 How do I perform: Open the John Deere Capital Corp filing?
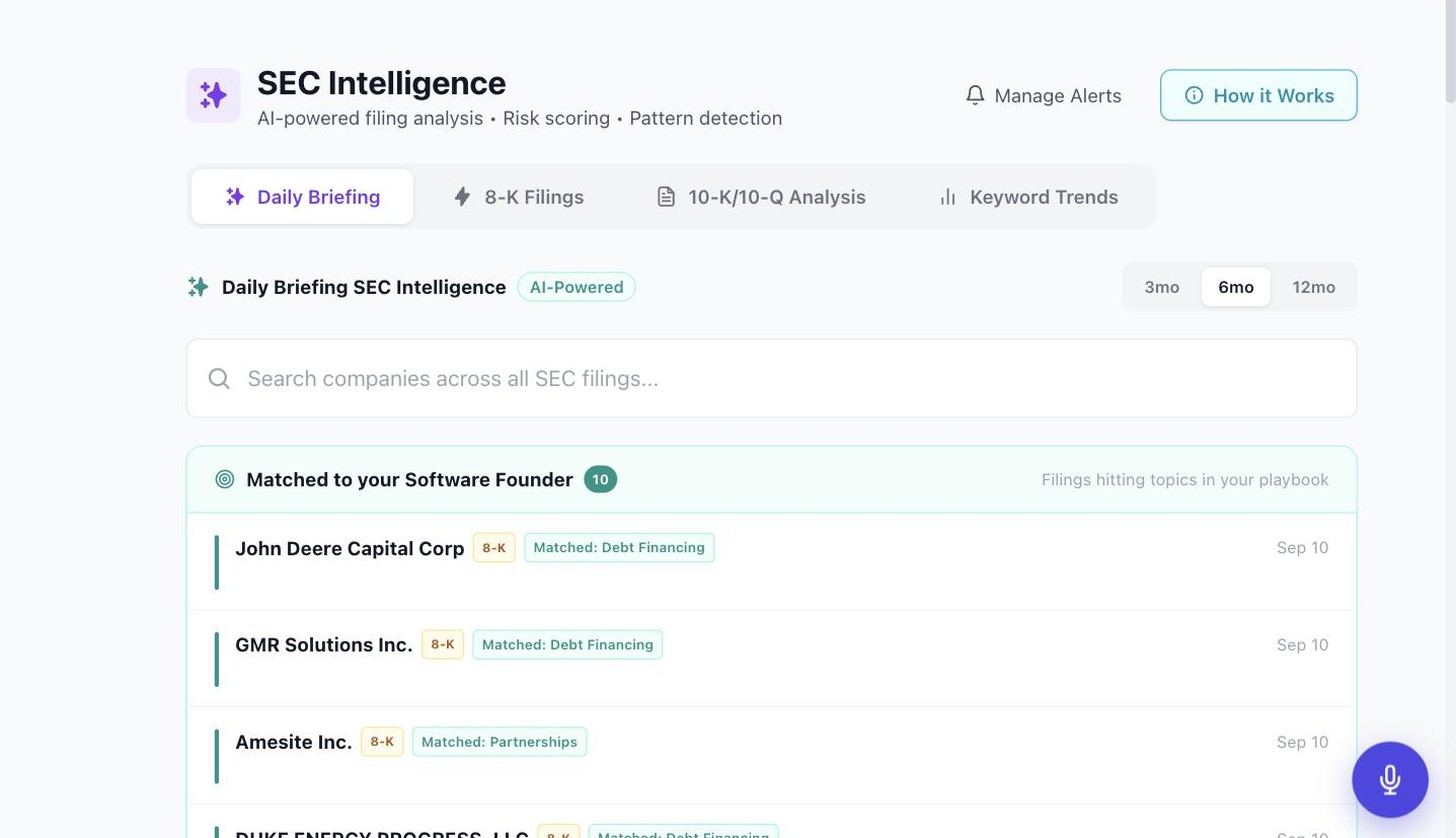(771, 562)
